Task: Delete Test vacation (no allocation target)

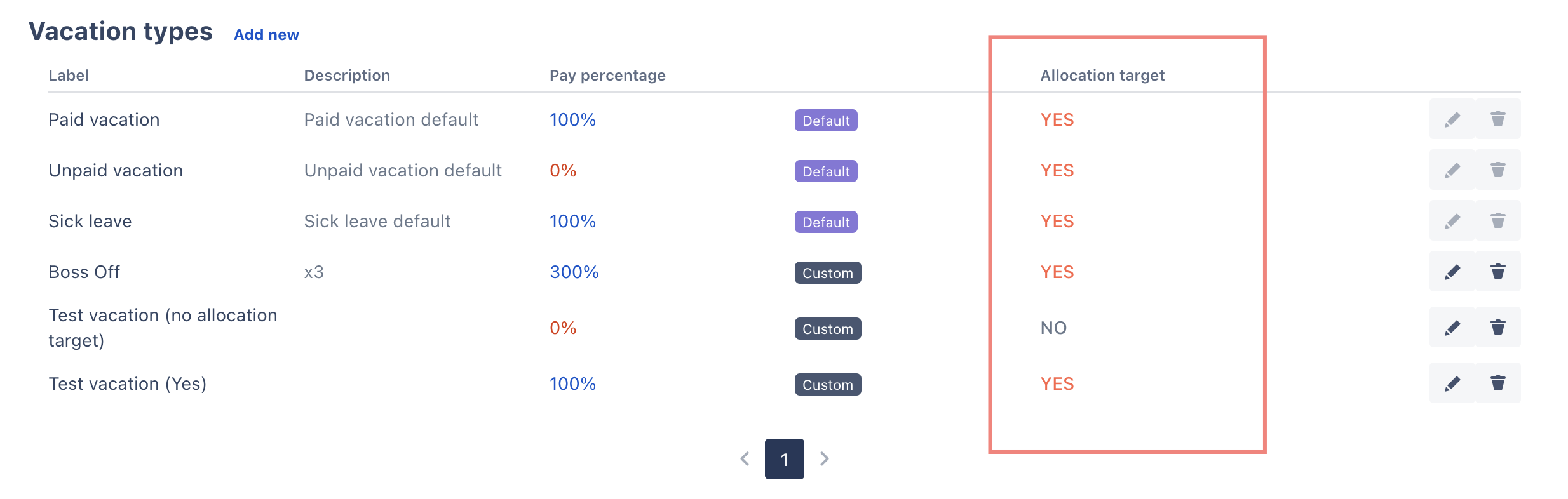Action: 1497,328
